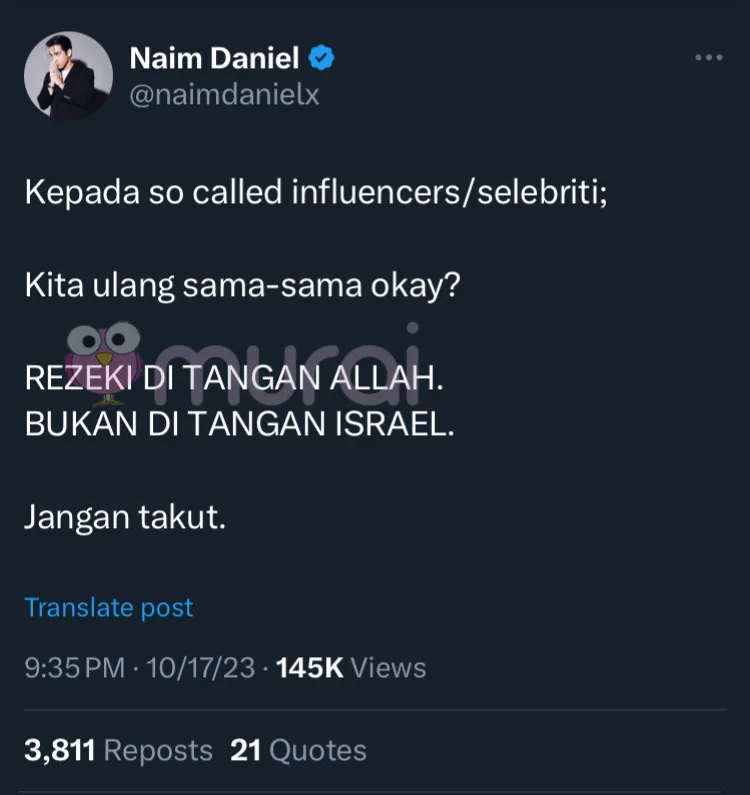This screenshot has width=750, height=795.
Task: Click the "Kita ulang sama-sama okay?" line
Action: pos(242,286)
